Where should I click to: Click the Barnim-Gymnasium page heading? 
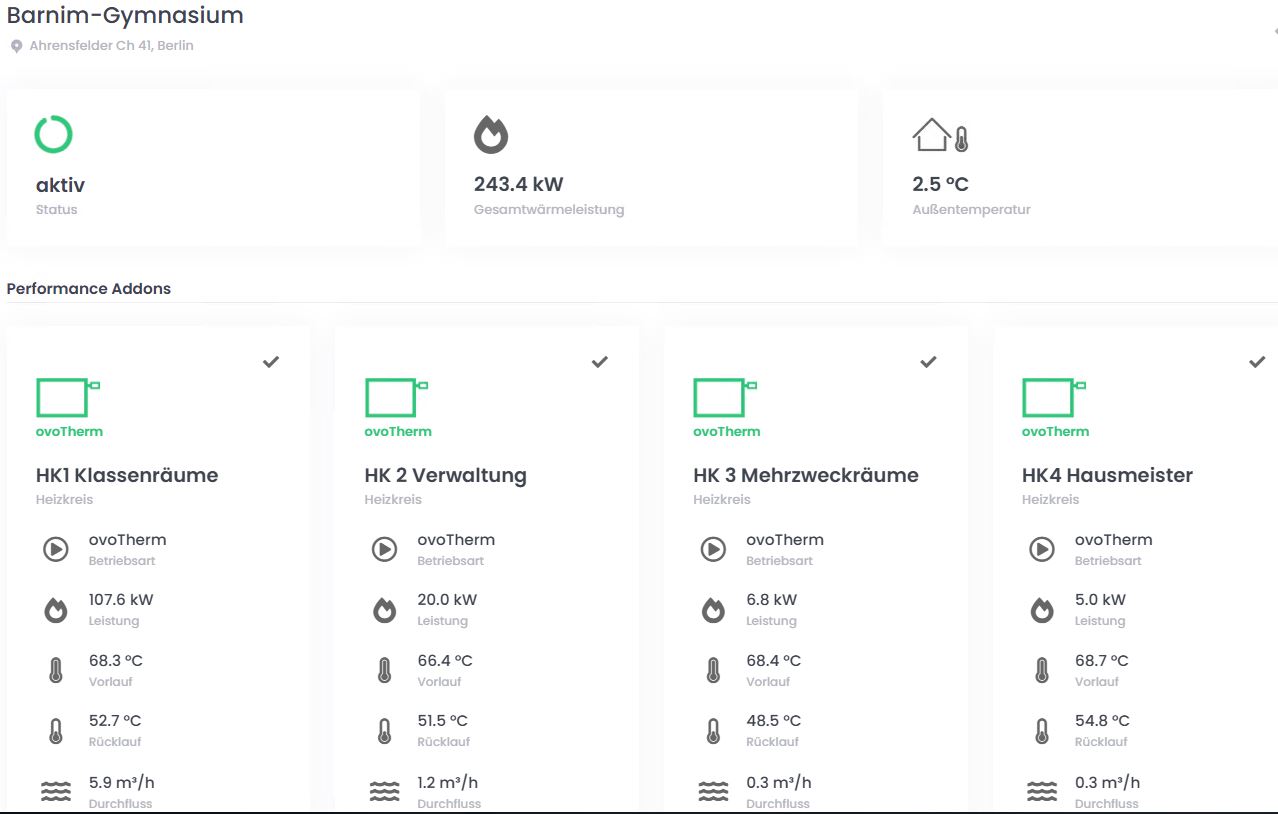click(125, 15)
